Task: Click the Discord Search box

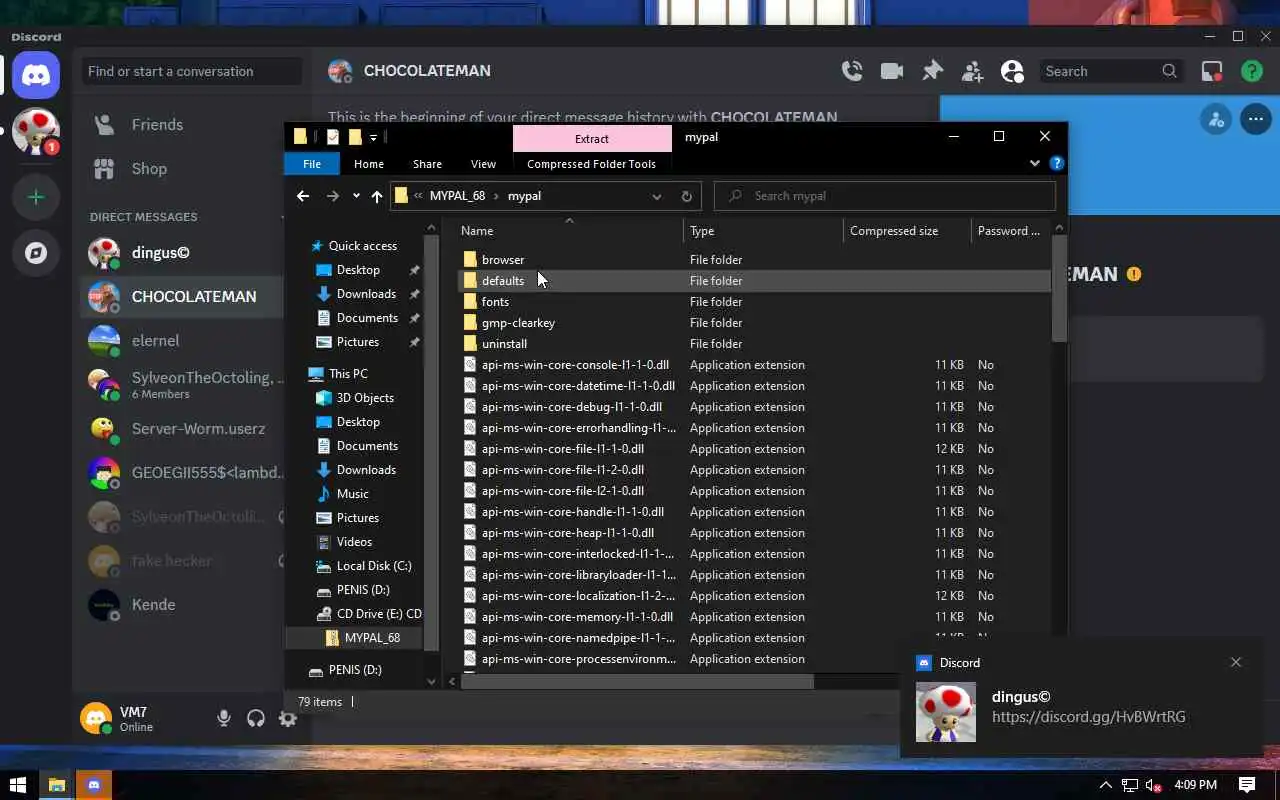Action: coord(1111,71)
